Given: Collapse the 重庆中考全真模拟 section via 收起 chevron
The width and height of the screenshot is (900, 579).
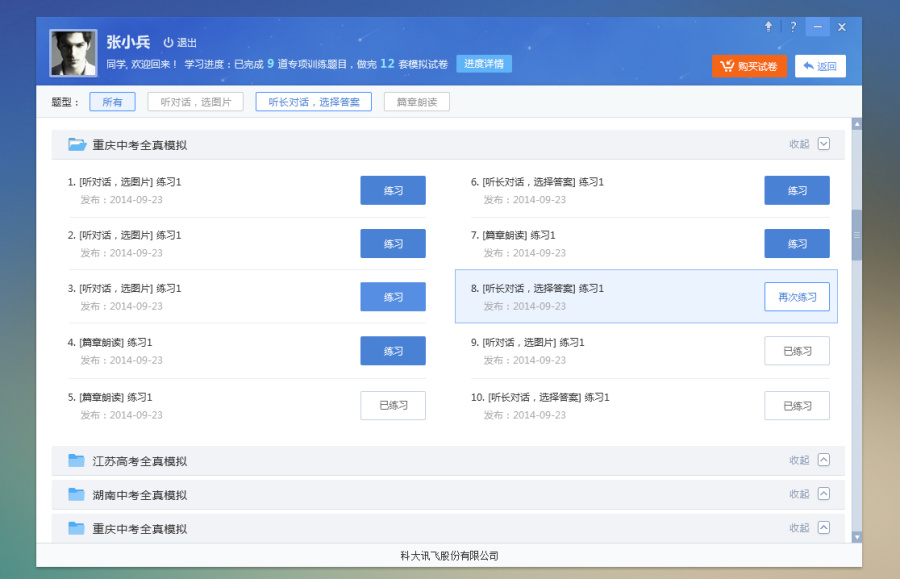Looking at the screenshot, I should (x=822, y=144).
